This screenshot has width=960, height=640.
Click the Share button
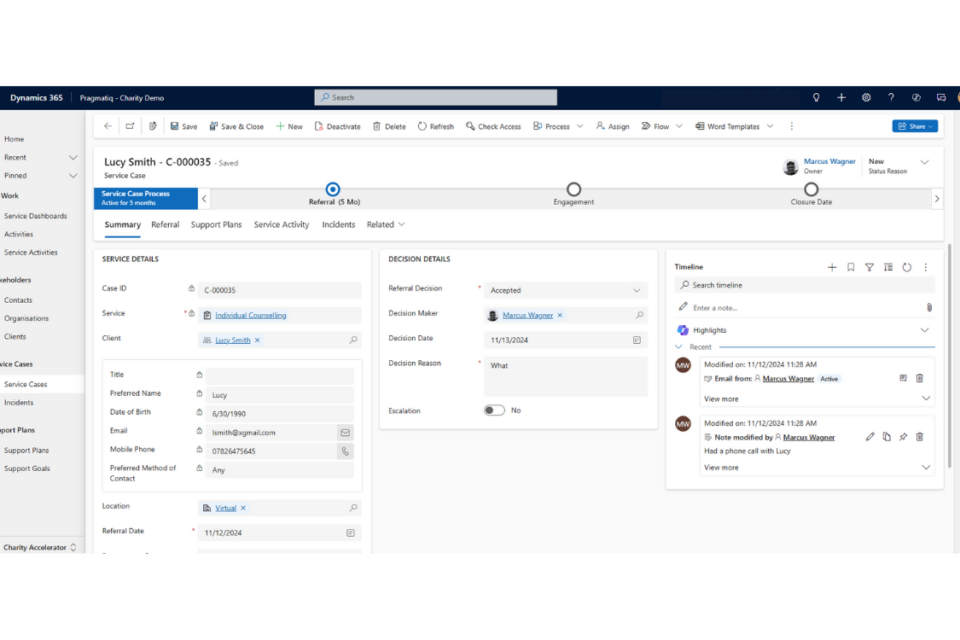pos(914,127)
